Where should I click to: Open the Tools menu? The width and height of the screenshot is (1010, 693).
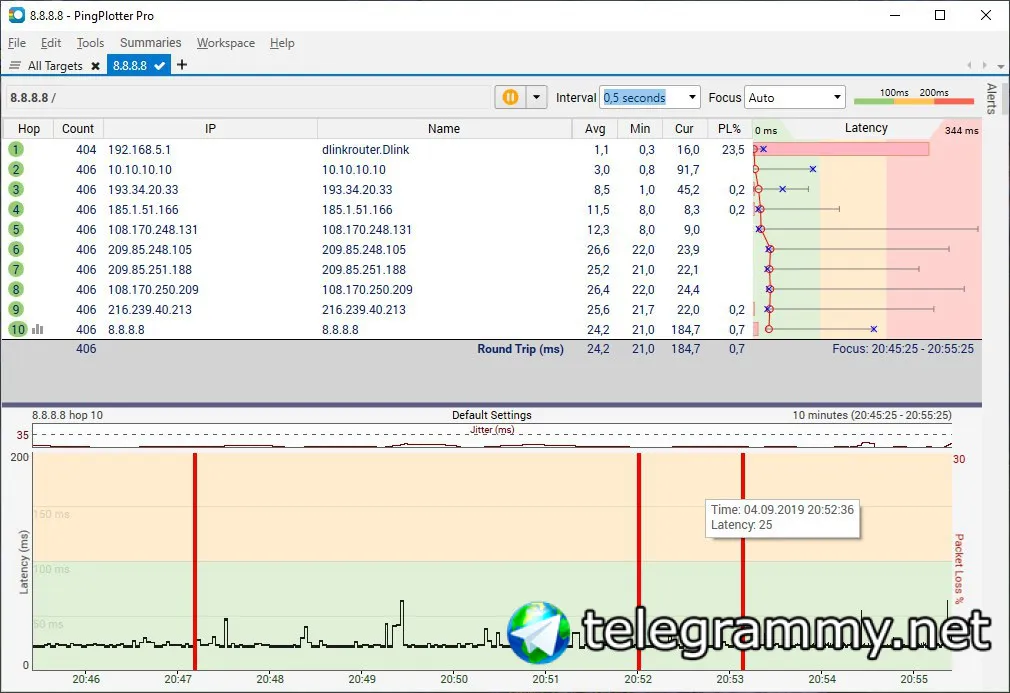click(90, 43)
